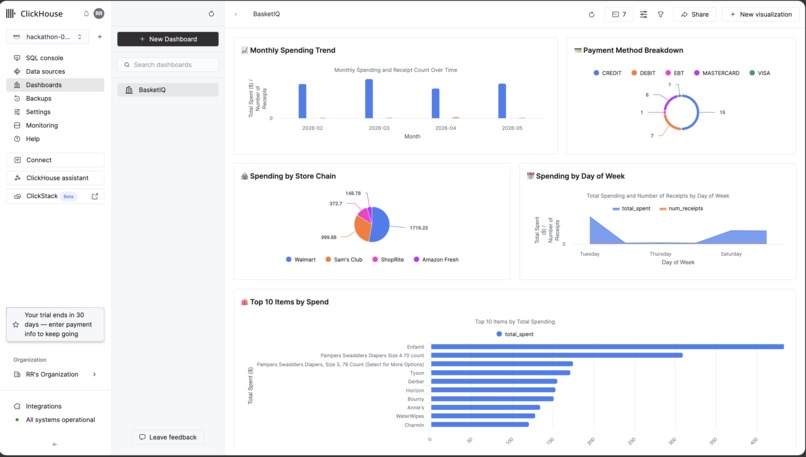Toggle MASTERCARD legend item
This screenshot has width=806, height=457.
(717, 73)
